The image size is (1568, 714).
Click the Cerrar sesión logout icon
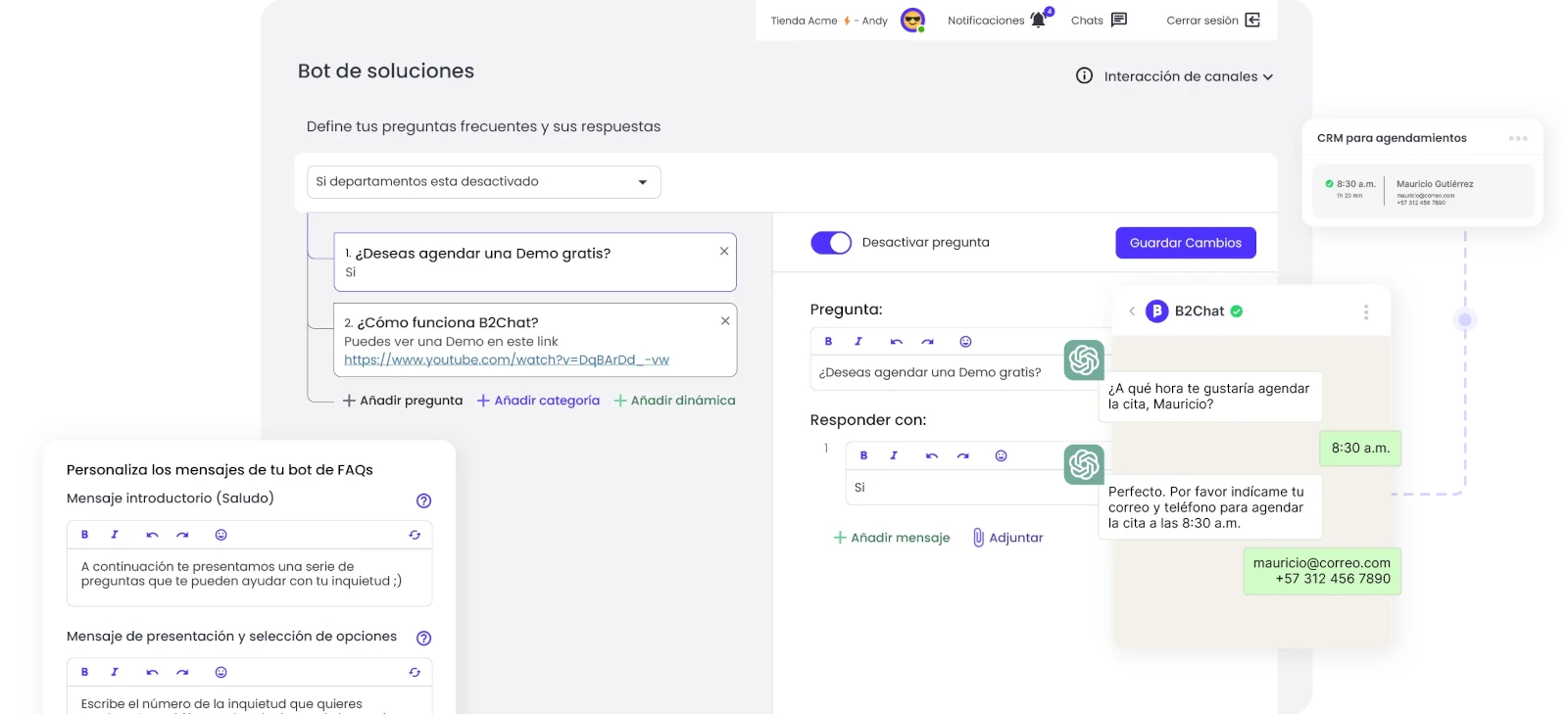coord(1252,20)
